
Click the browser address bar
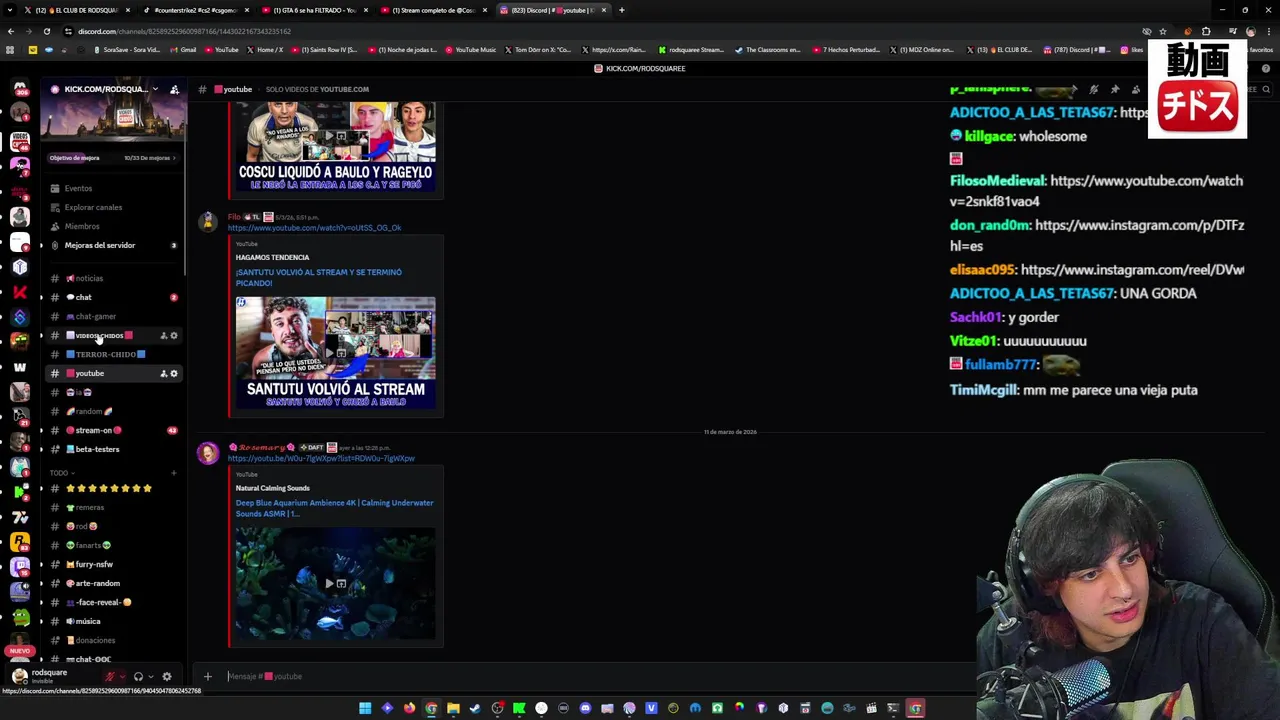[x=600, y=31]
